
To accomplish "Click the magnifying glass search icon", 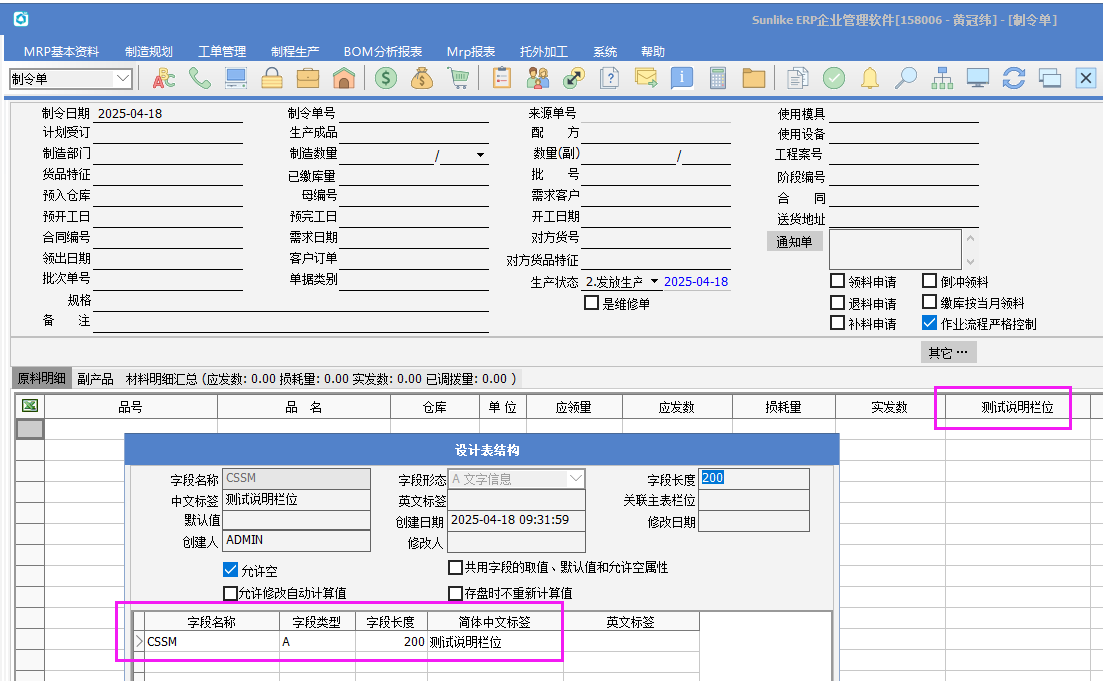I will pos(906,78).
